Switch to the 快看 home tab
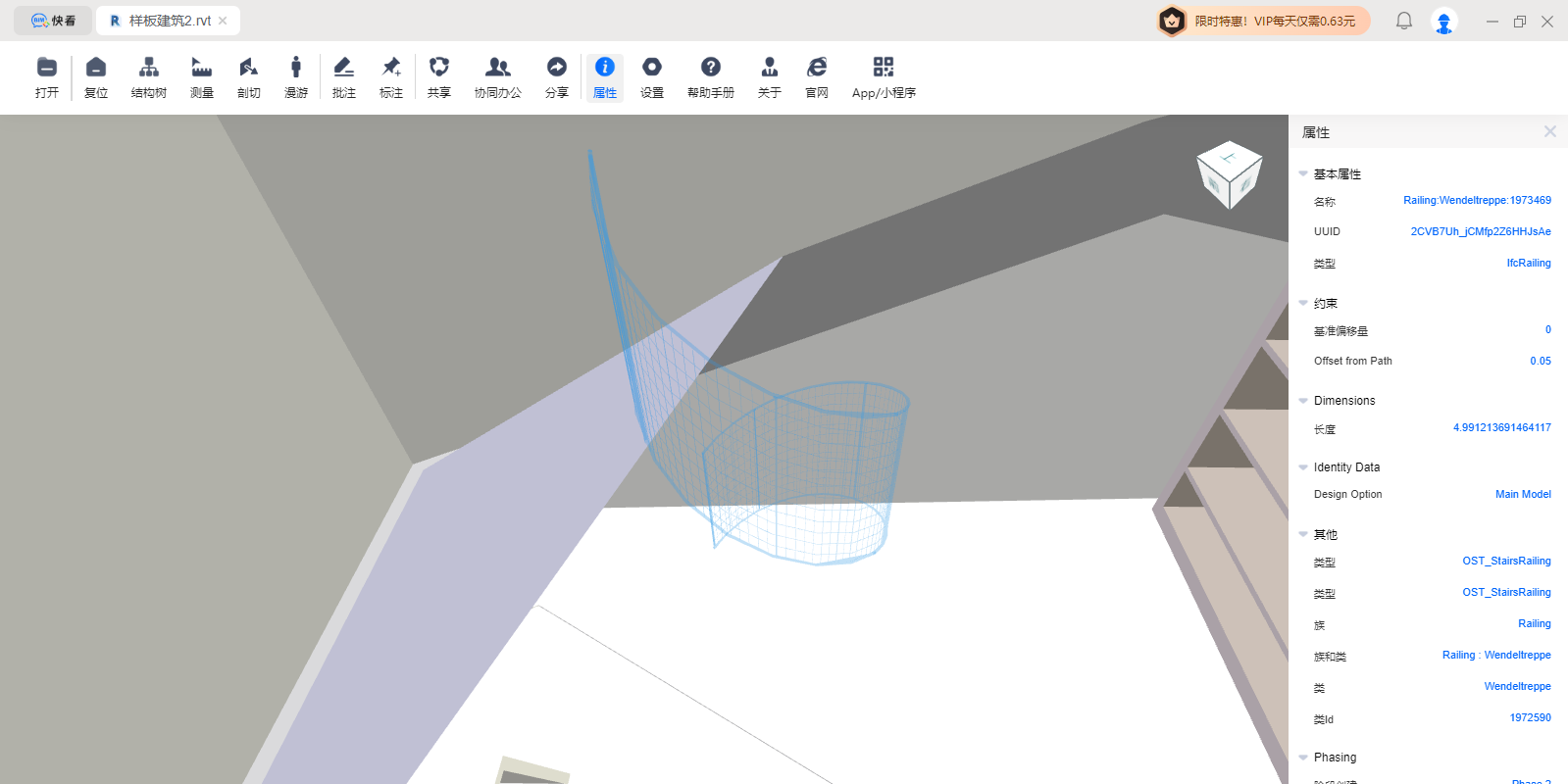 click(53, 21)
